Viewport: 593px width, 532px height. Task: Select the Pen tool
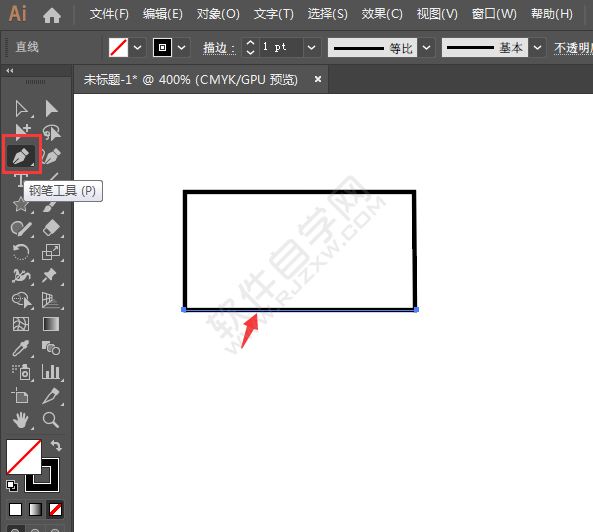[x=21, y=155]
